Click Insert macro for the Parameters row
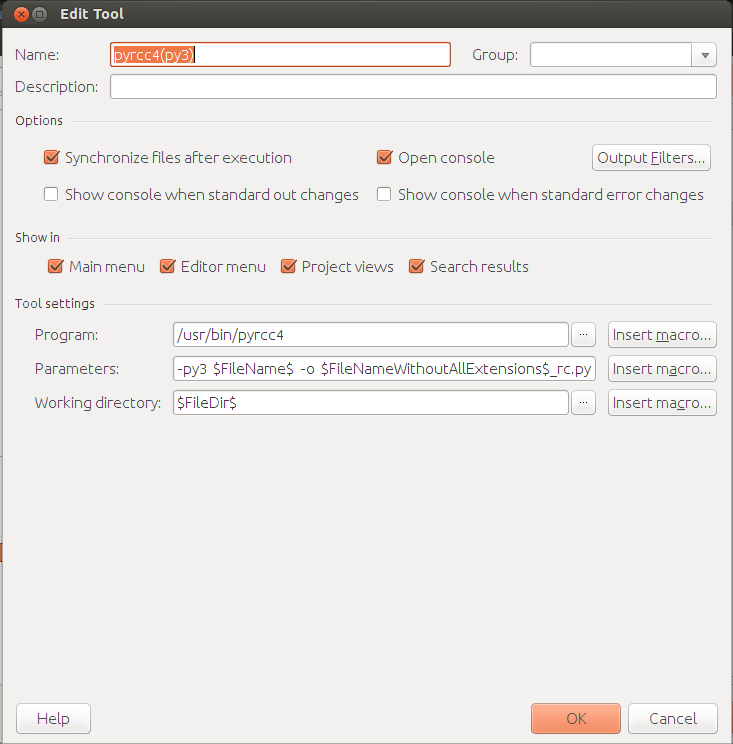733x744 pixels. [662, 369]
